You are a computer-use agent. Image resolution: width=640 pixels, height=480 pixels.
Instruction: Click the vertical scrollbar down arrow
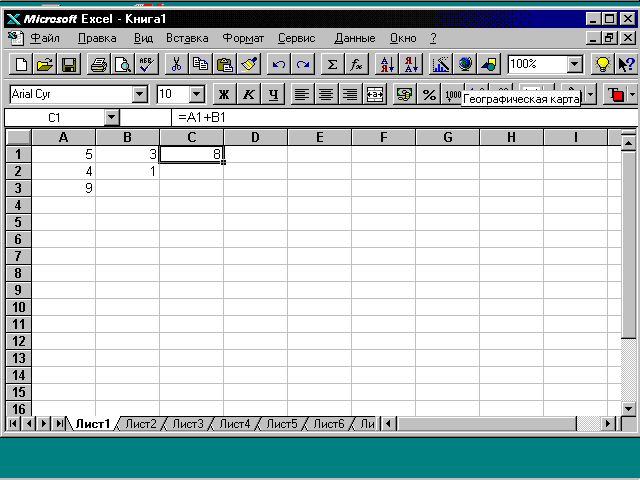(x=629, y=408)
